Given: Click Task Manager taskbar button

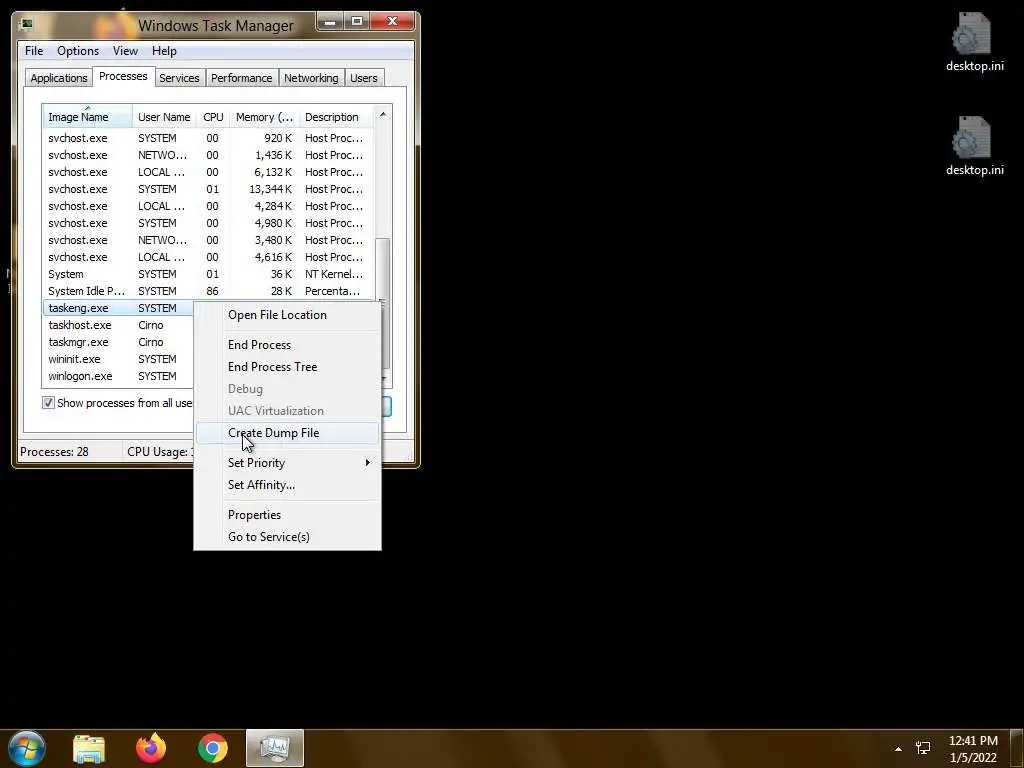Looking at the screenshot, I should 274,748.
